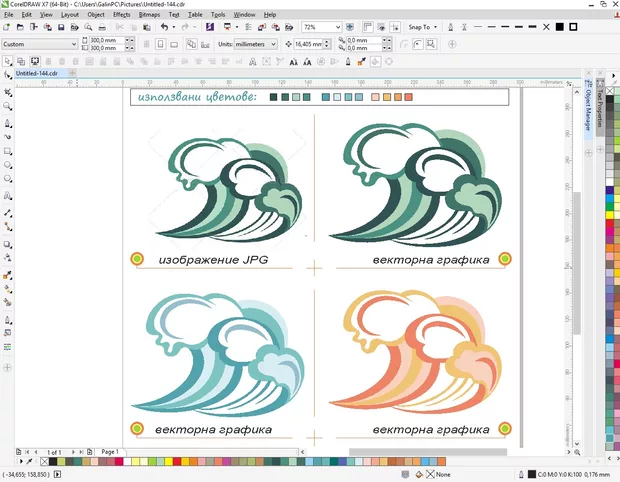Select the Drop Shadow tool

pos(7,244)
